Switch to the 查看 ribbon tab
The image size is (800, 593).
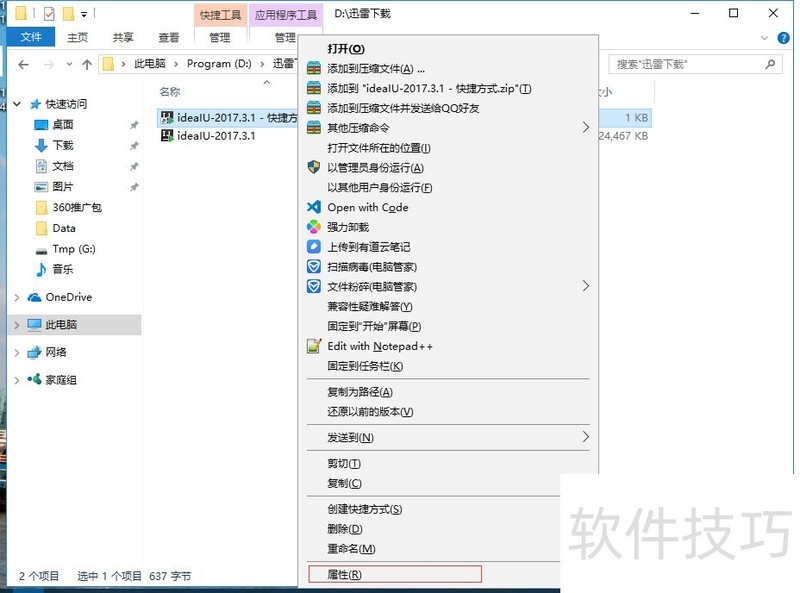coord(169,37)
